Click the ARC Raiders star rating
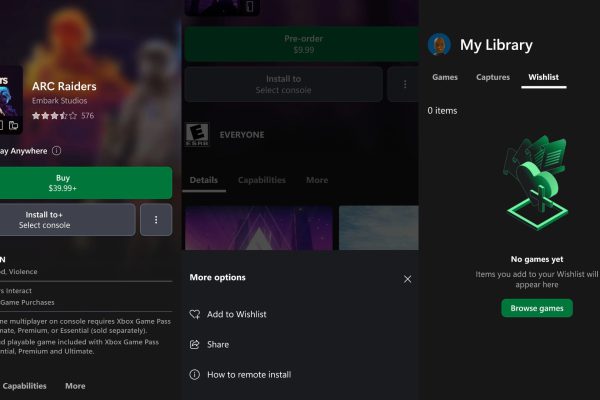600x400 pixels. 52,115
